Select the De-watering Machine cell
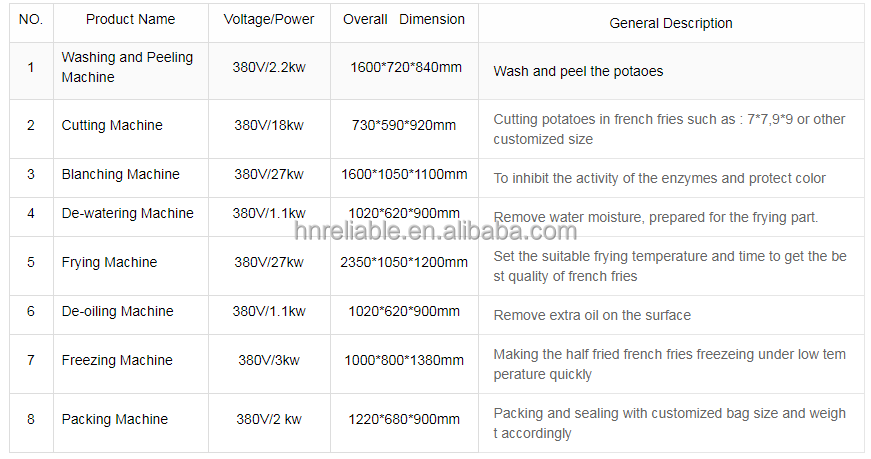This screenshot has height=459, width=871. 127,213
